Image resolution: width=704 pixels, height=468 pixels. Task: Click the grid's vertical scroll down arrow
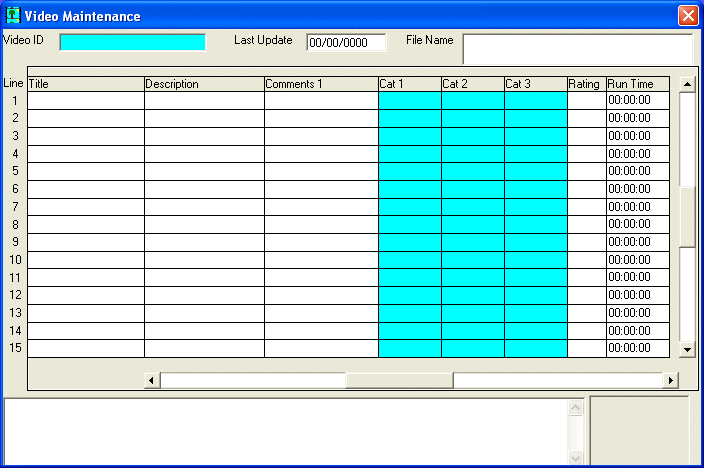click(x=687, y=349)
